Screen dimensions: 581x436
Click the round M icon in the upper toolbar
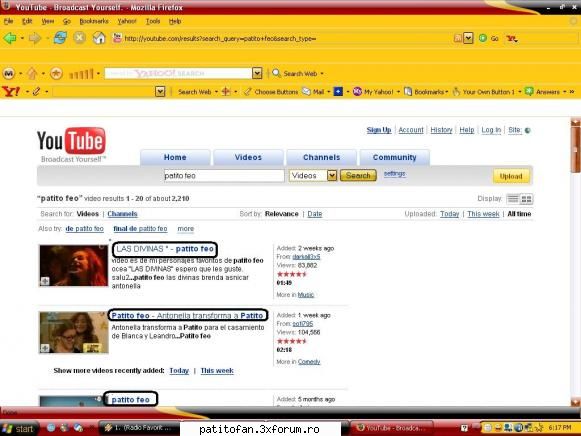[9, 73]
